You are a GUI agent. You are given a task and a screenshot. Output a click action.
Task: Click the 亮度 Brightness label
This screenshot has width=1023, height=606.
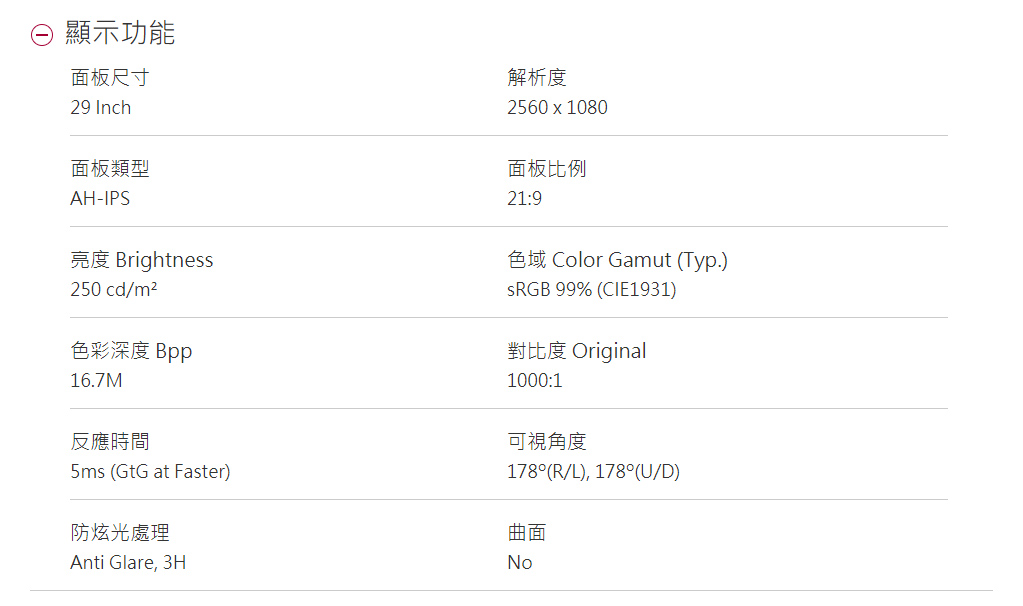(x=141, y=260)
